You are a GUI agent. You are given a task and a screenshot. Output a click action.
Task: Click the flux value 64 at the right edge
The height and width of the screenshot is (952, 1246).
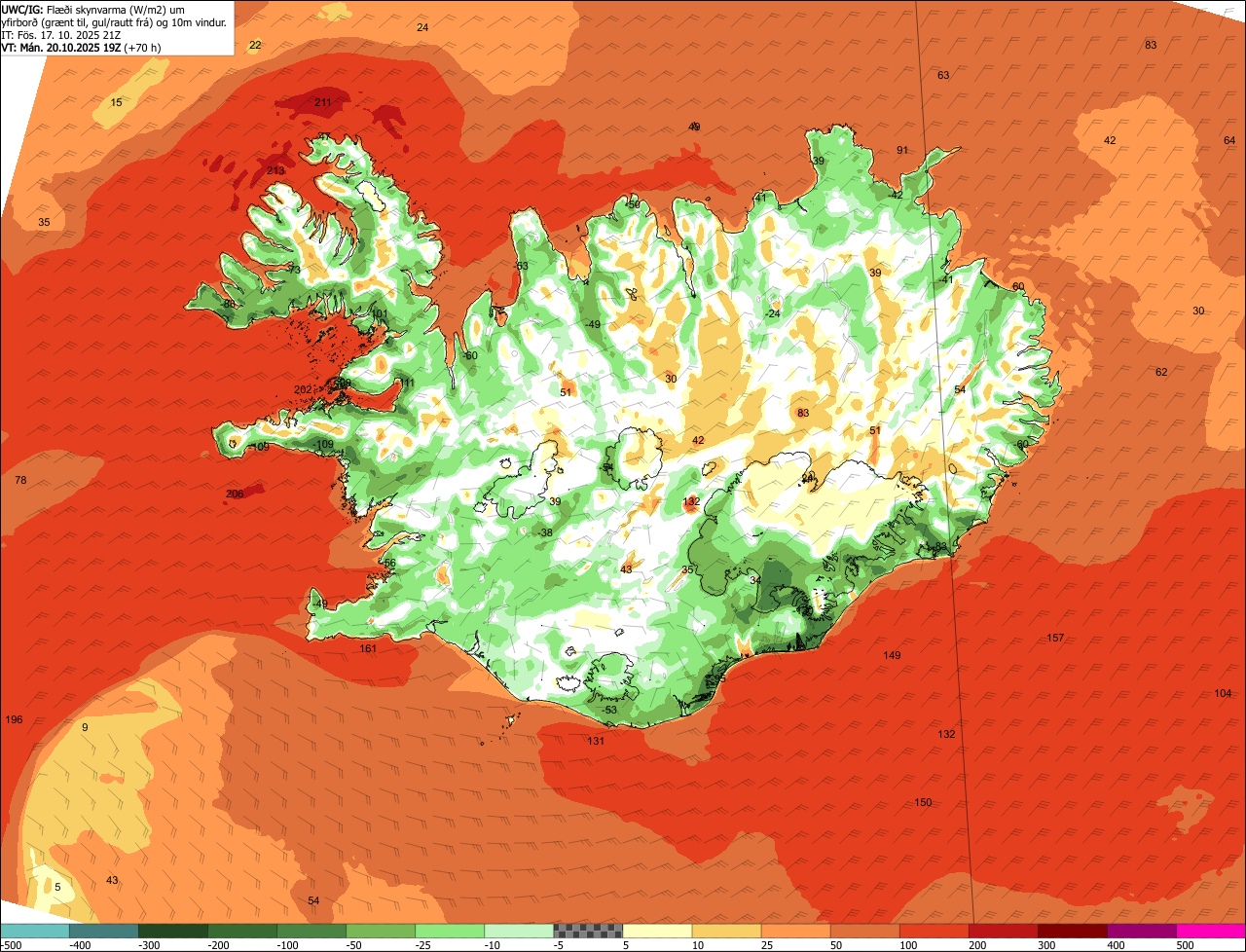(x=1229, y=141)
